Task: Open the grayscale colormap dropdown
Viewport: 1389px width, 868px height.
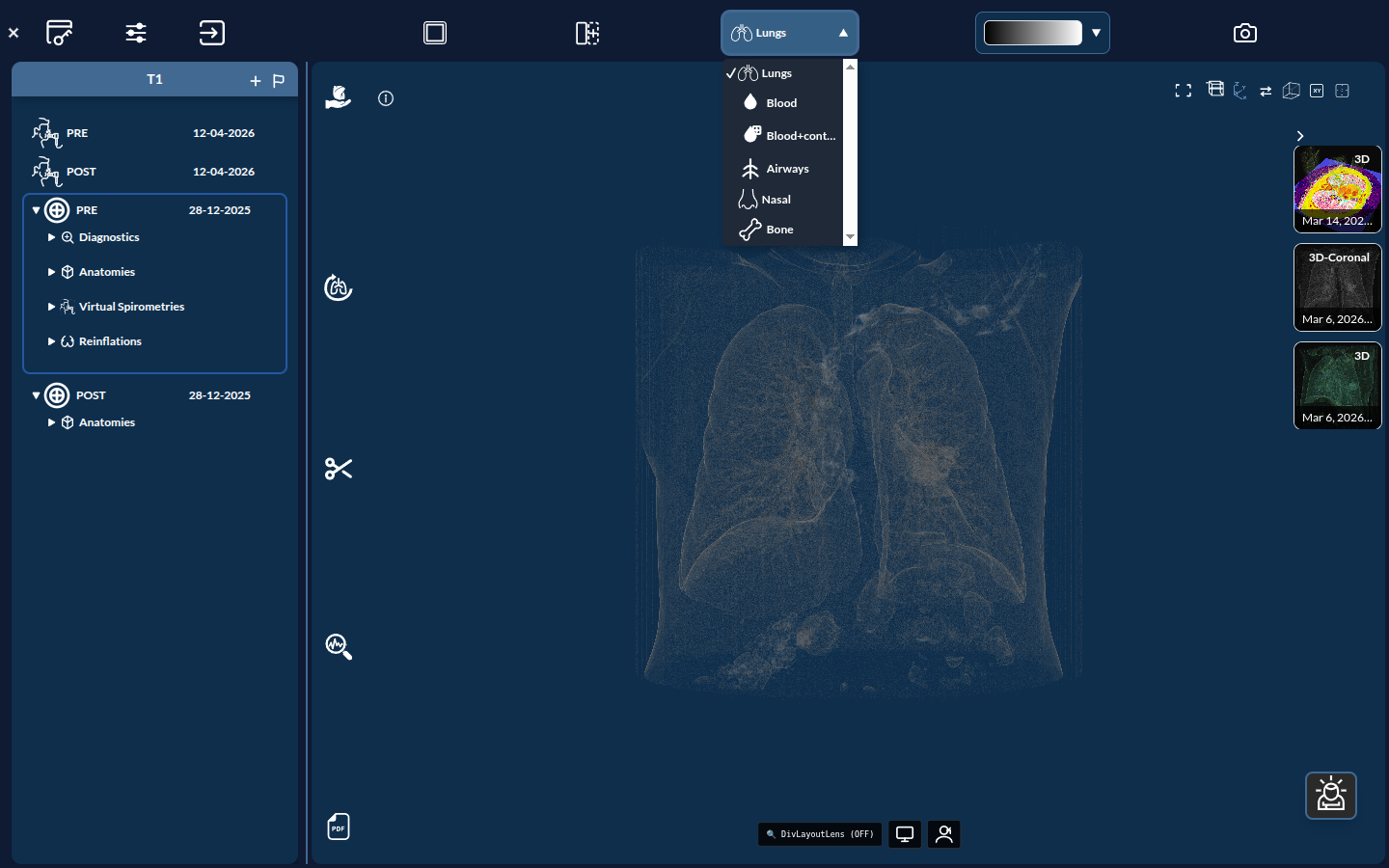Action: 1096,33
